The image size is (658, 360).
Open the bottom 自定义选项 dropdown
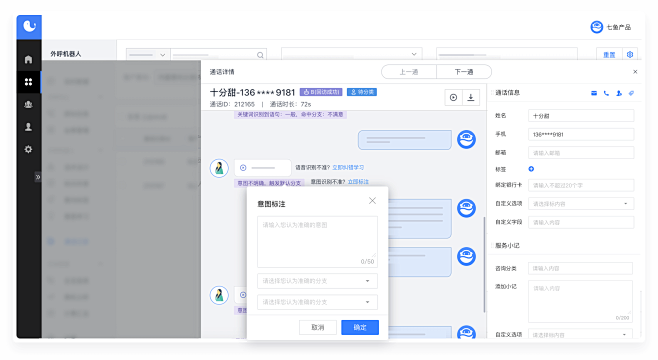coord(580,334)
